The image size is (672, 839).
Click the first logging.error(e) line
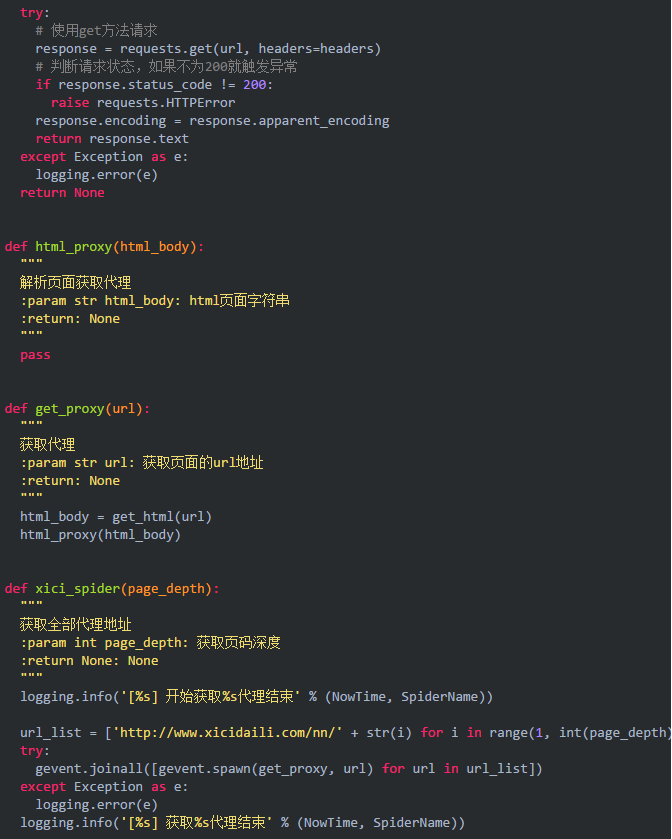pyautogui.click(x=96, y=175)
